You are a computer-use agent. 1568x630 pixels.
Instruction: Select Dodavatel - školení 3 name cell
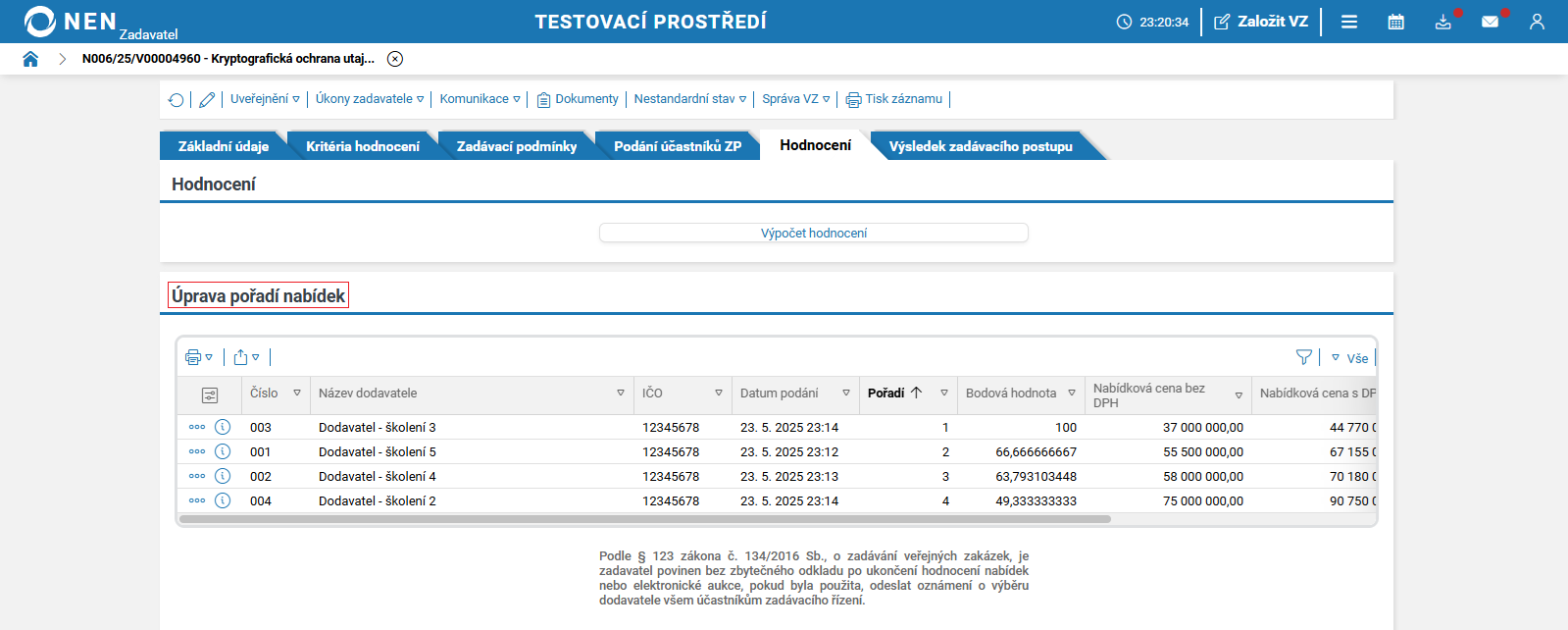click(x=473, y=428)
